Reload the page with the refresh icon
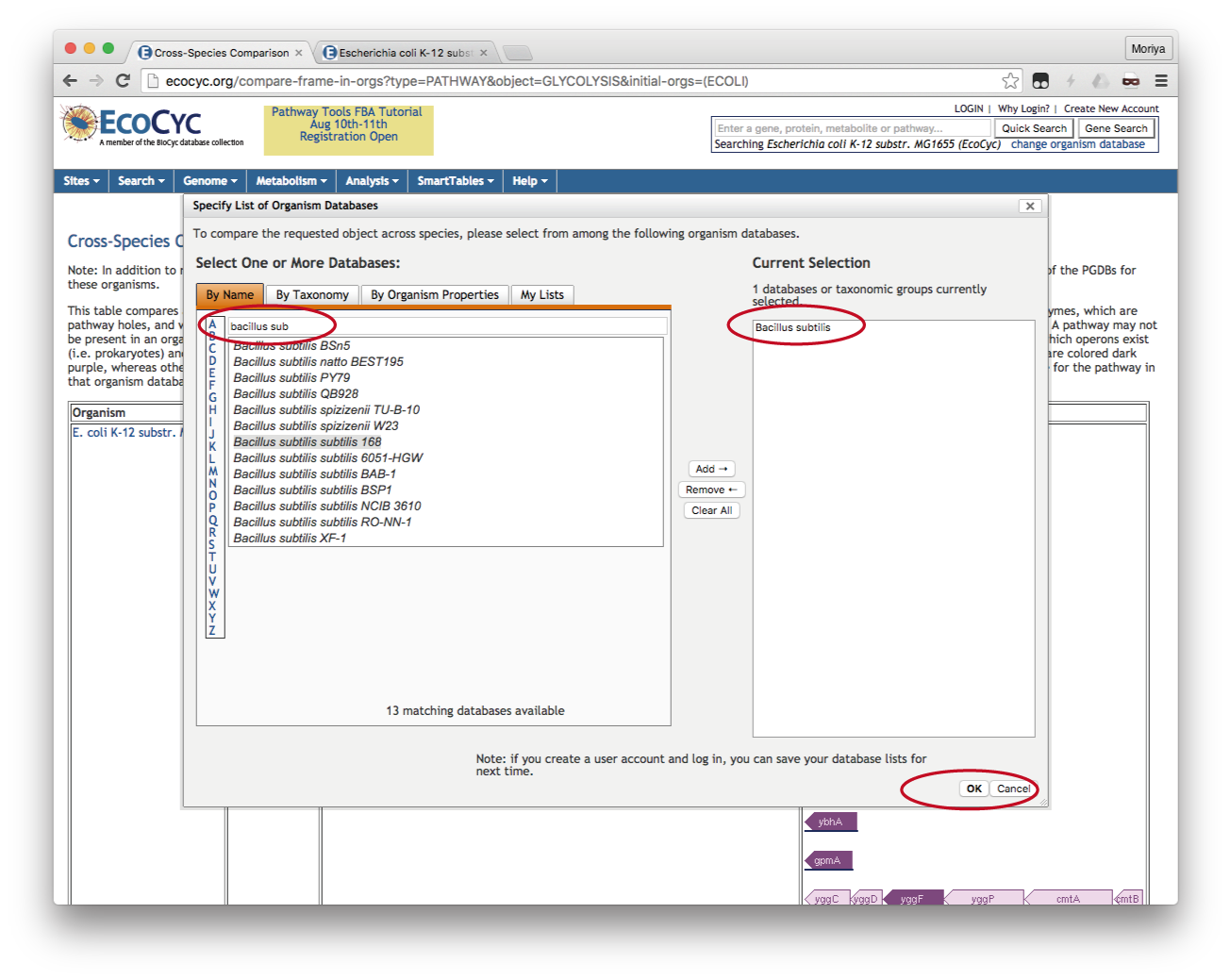1230x980 pixels. (123, 81)
